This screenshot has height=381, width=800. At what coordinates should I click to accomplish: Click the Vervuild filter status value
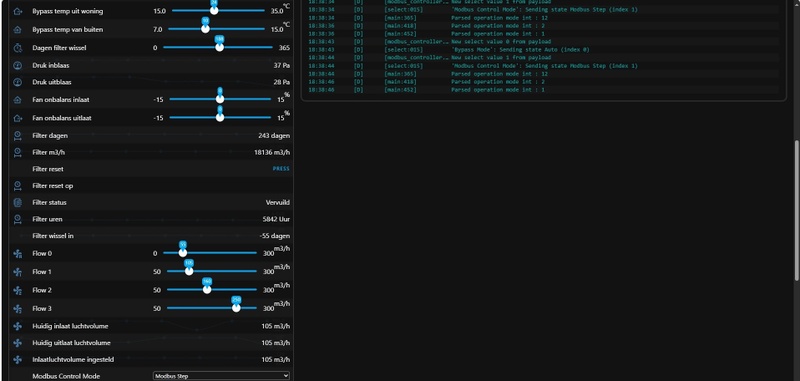tap(278, 202)
